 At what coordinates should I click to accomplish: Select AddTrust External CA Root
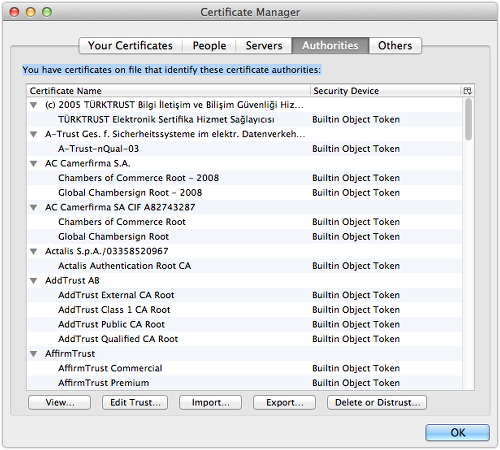(x=244, y=295)
